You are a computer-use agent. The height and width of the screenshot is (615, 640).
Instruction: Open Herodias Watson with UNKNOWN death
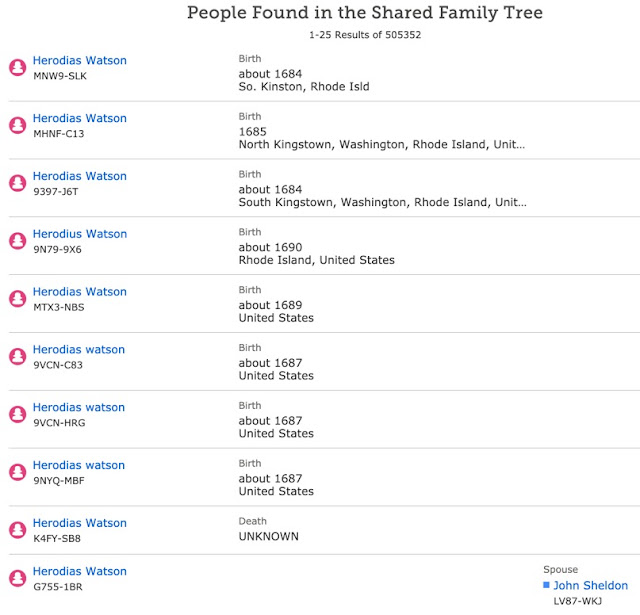pos(80,523)
